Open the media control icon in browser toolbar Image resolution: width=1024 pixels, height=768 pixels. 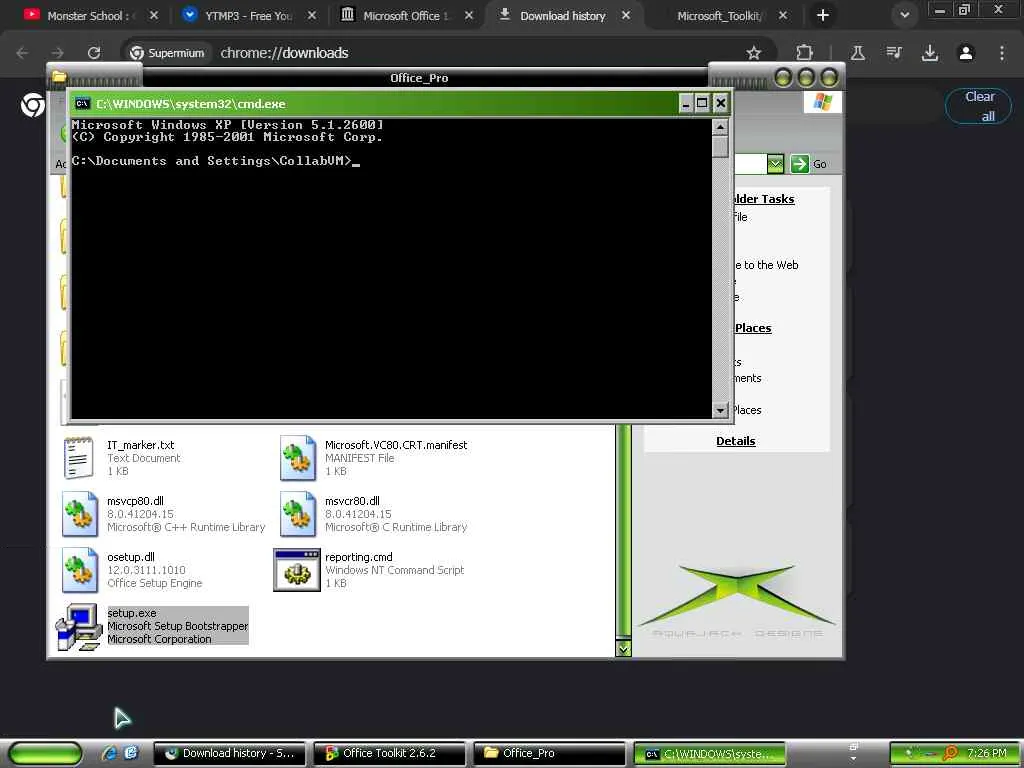894,53
